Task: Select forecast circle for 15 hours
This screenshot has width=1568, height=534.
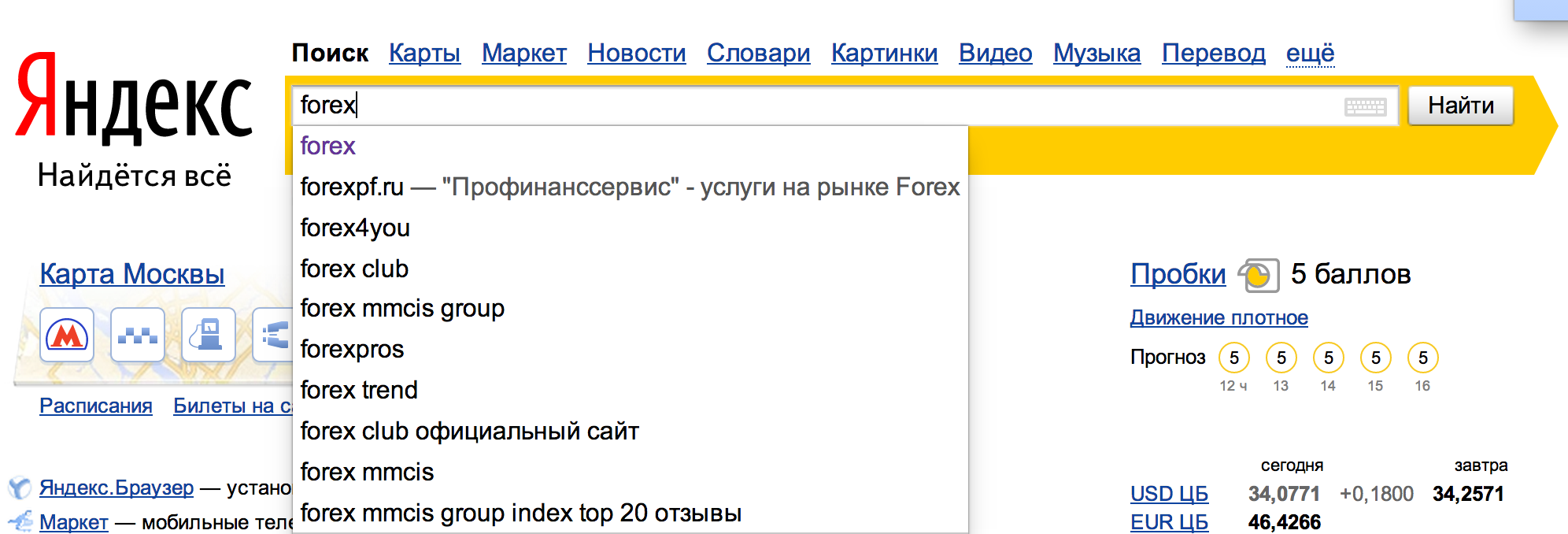Action: [x=1376, y=358]
